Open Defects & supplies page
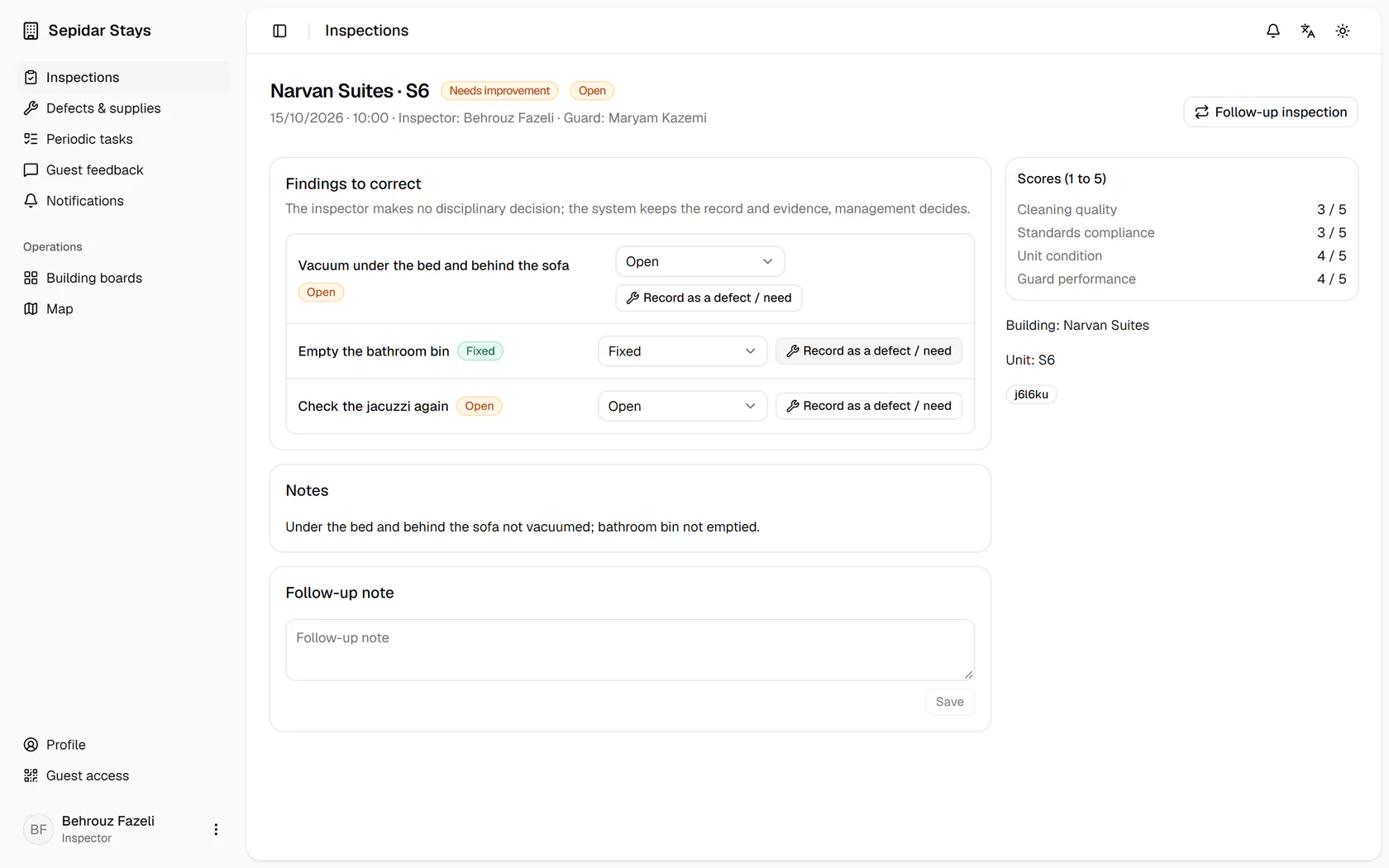 pos(123,108)
